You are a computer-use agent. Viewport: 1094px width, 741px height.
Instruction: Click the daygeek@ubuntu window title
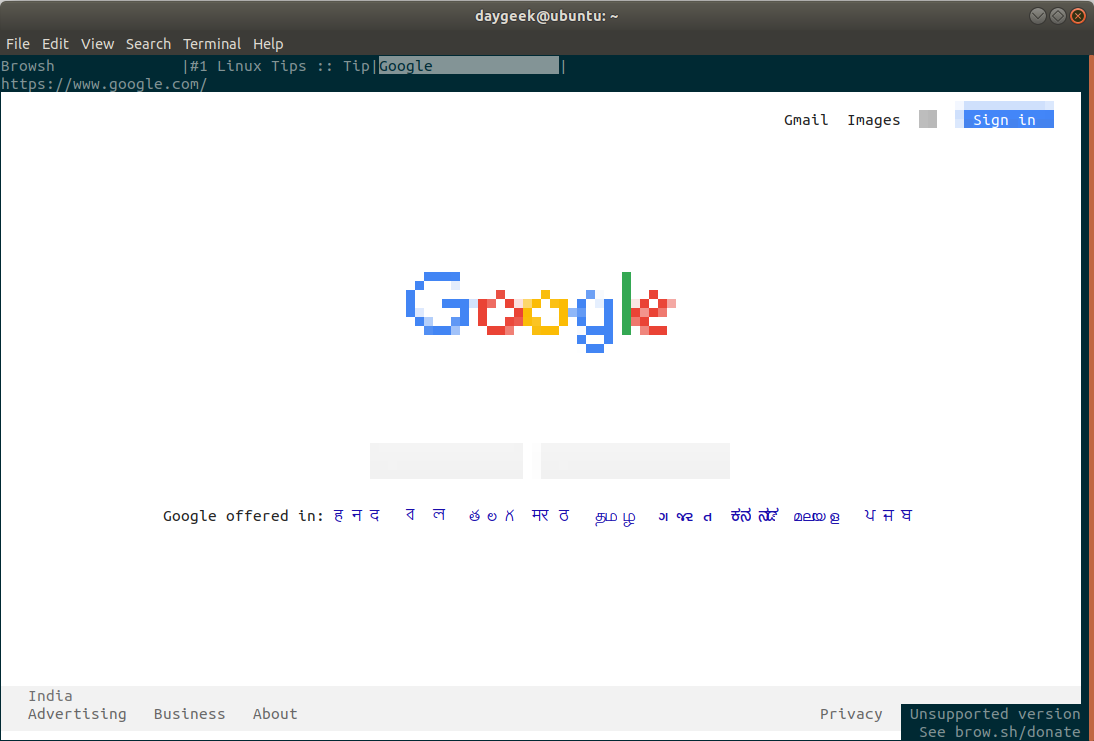click(546, 16)
